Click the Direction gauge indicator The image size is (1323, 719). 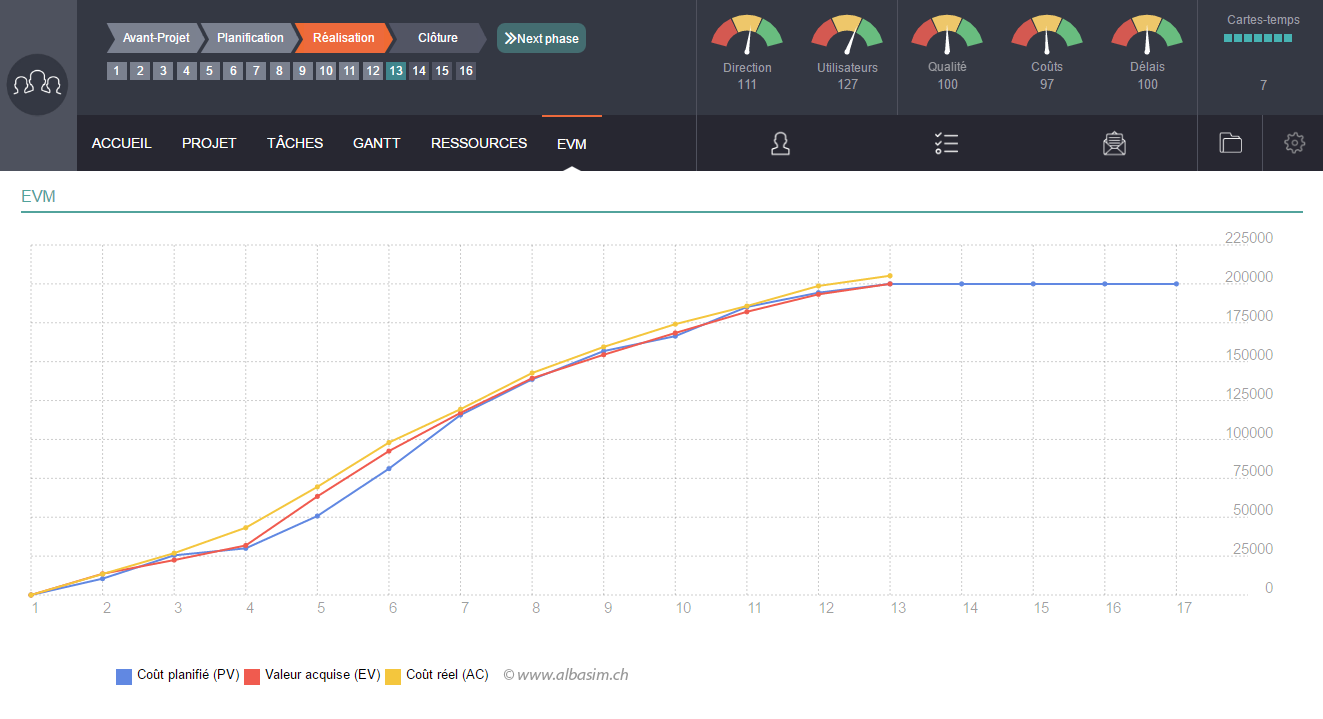[747, 35]
